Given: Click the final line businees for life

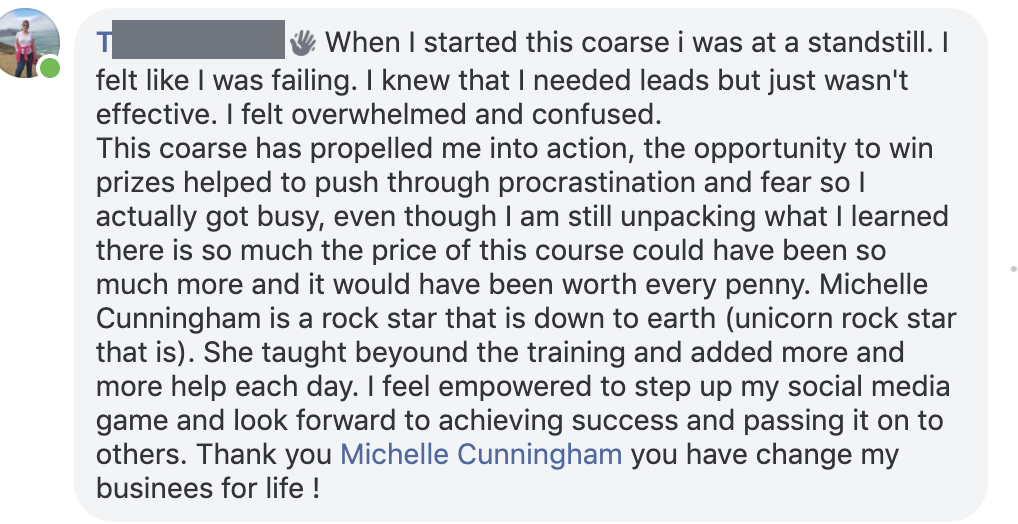Looking at the screenshot, I should tap(208, 488).
